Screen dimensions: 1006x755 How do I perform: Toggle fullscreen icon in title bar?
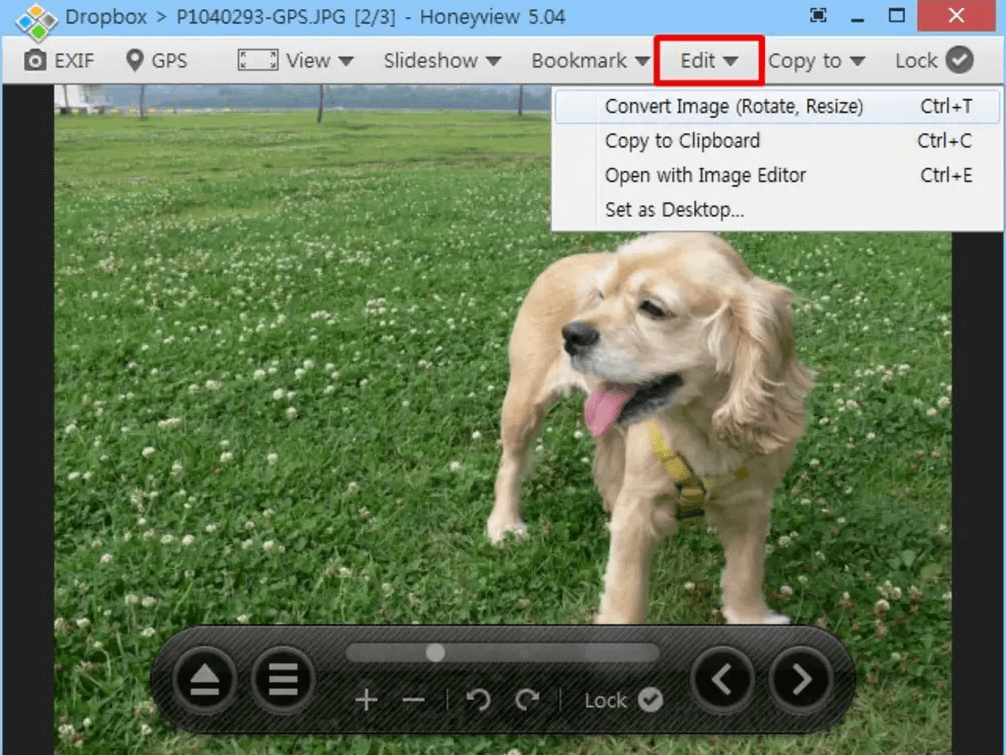[x=818, y=16]
